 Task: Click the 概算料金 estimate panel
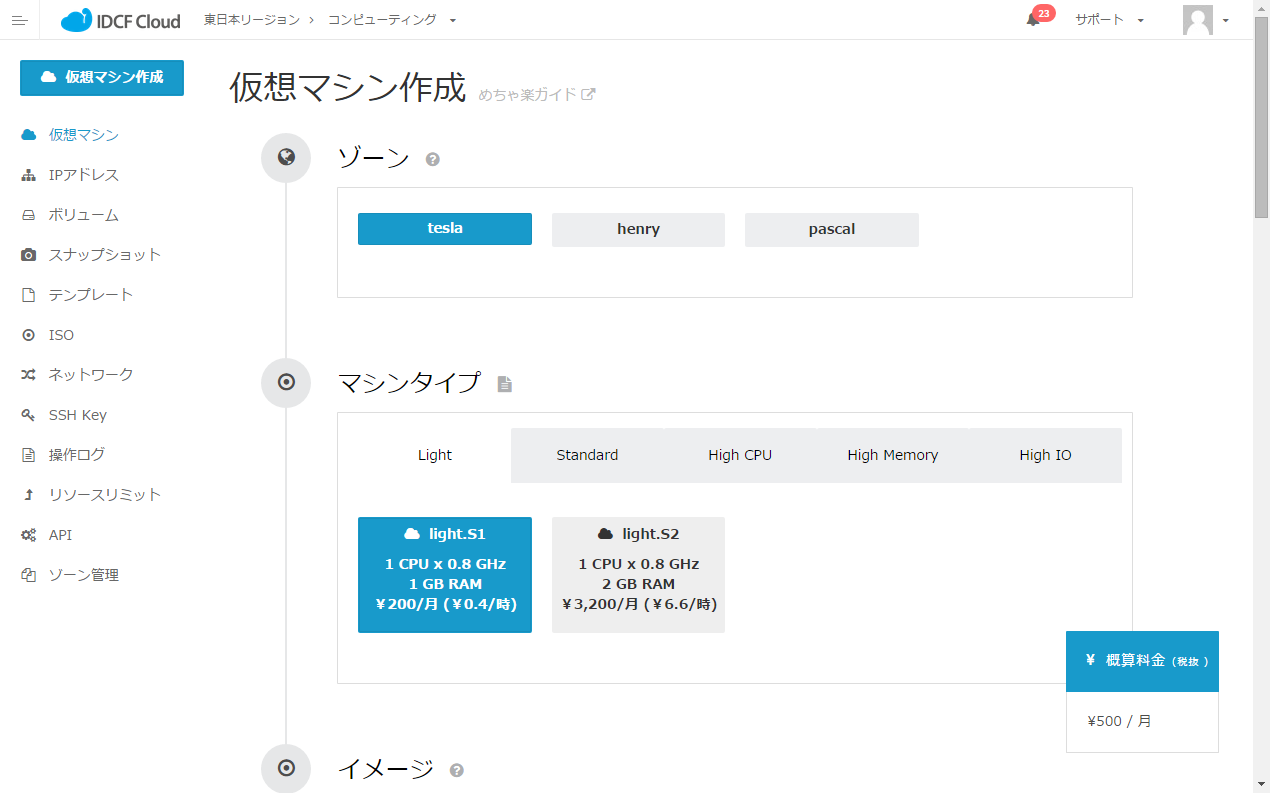[1142, 661]
